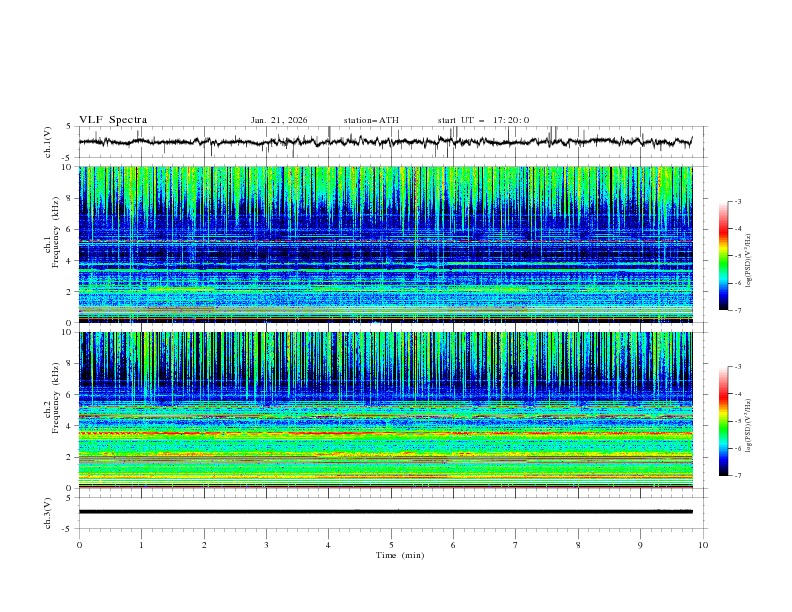This screenshot has height=612, width=792.
Task: Select the date text "Jan. 21, 2026"
Action: [x=279, y=120]
